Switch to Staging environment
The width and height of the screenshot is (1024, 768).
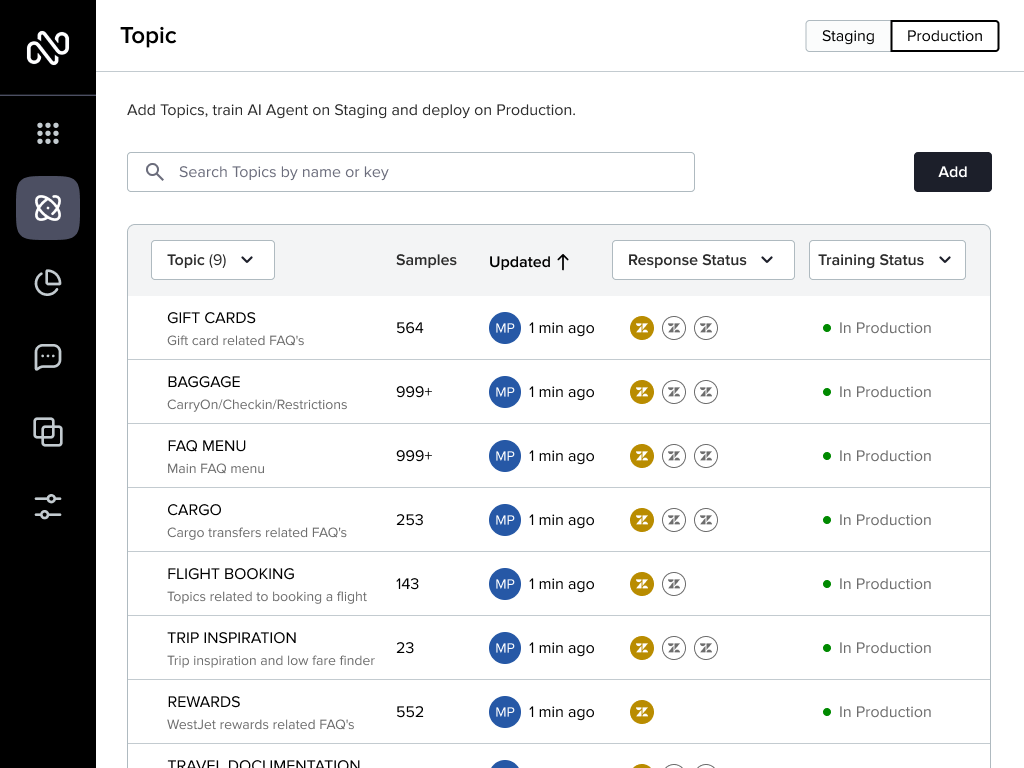[848, 36]
